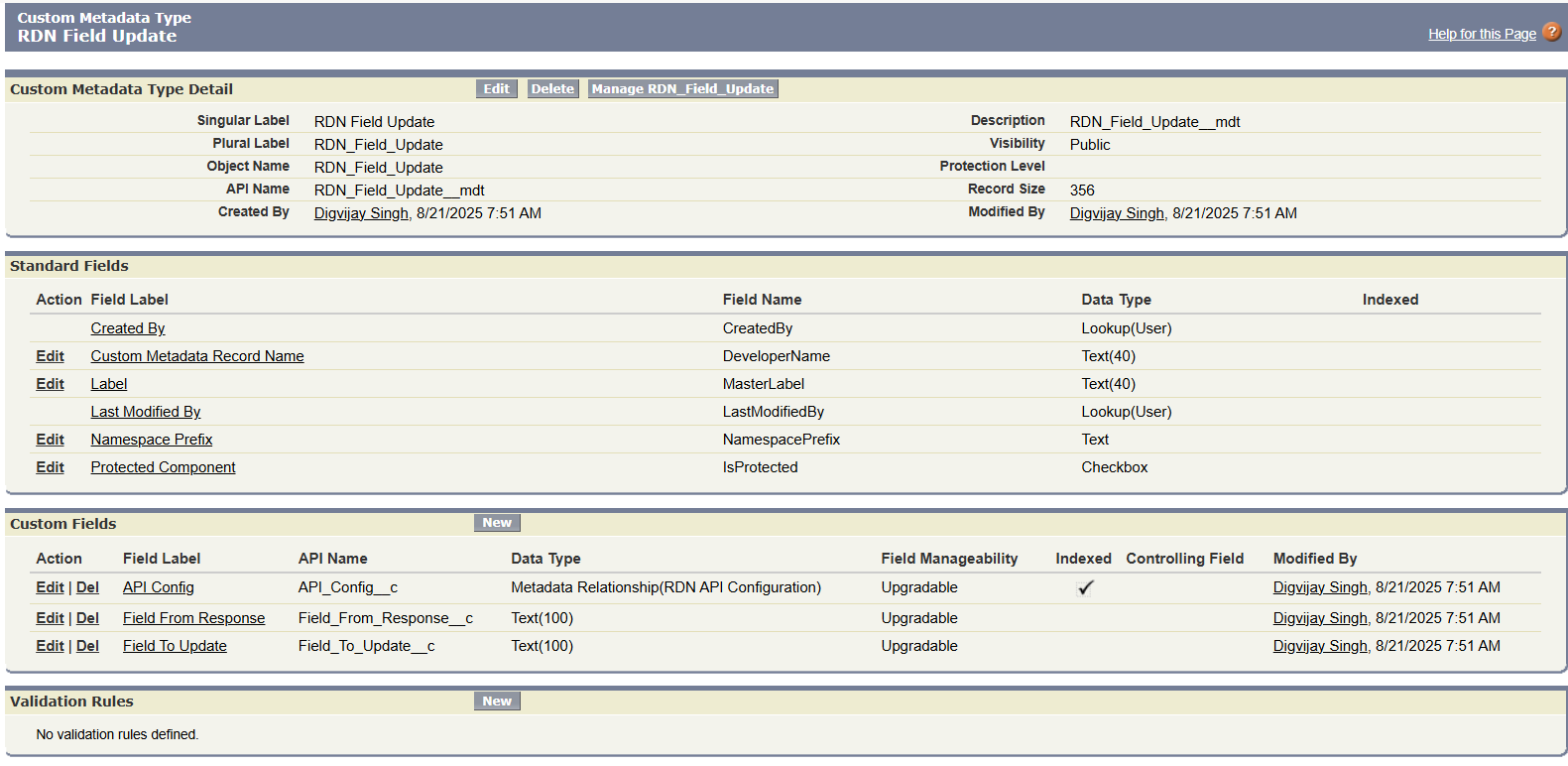The height and width of the screenshot is (766, 1568).
Task: Open Modified By user link in Field From Response row
Action: point(1320,618)
